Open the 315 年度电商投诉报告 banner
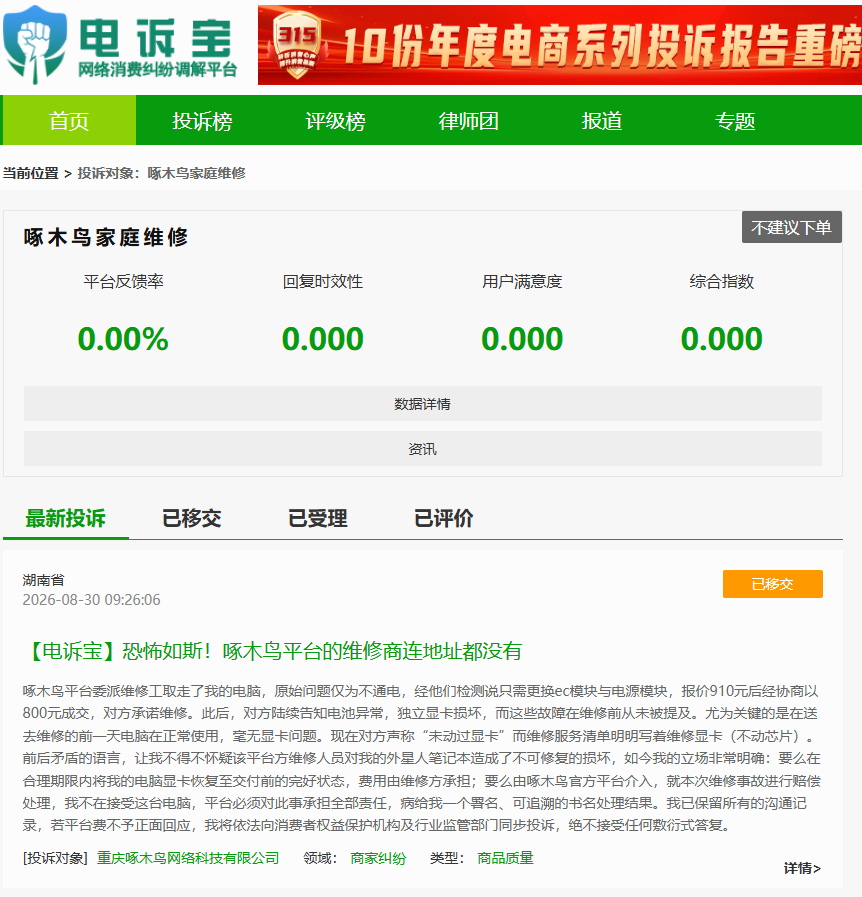 (559, 45)
